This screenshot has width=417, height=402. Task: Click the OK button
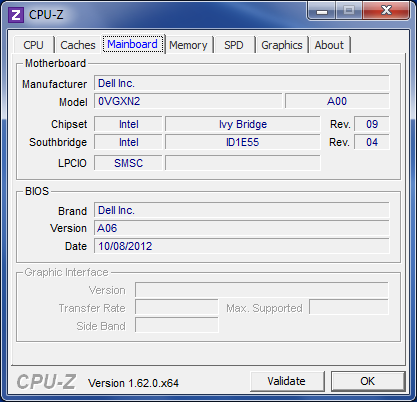click(368, 381)
